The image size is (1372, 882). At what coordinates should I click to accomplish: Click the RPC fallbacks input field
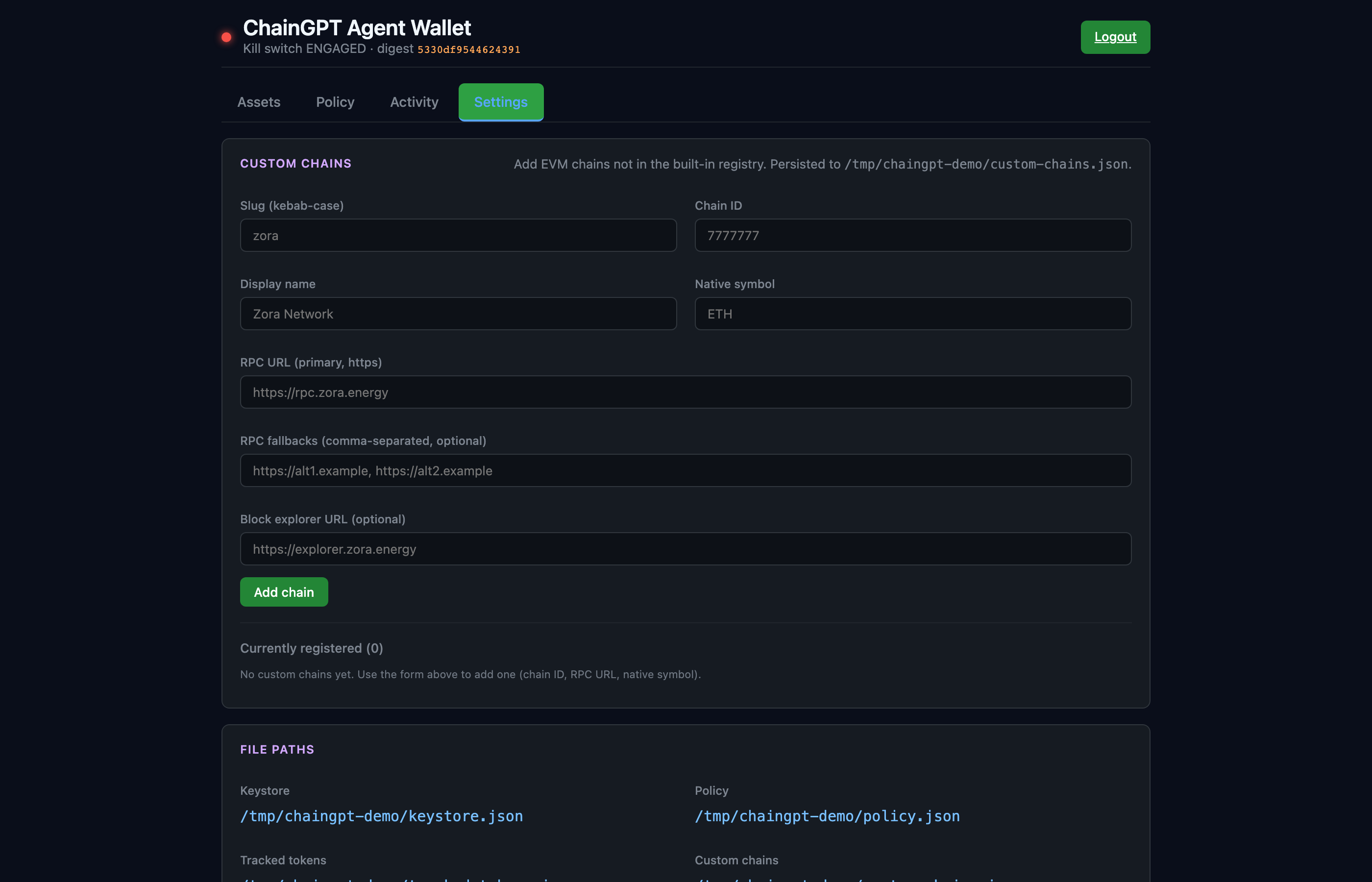[686, 471]
